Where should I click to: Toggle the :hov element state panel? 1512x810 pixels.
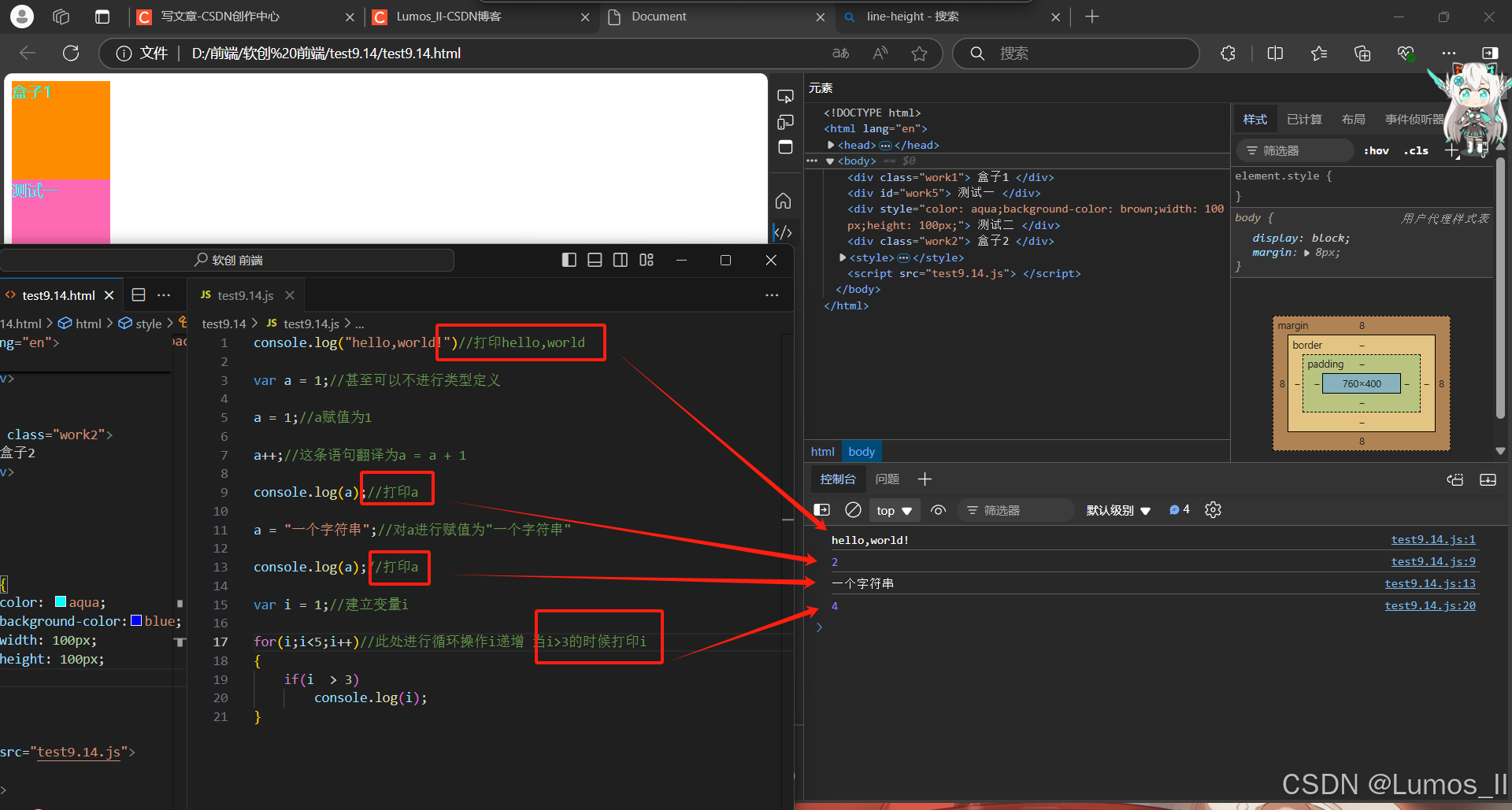[1377, 150]
